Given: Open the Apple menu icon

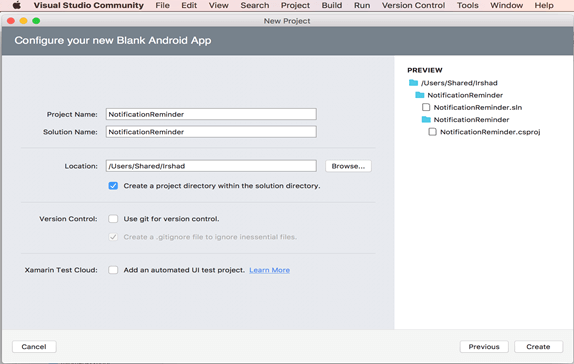Looking at the screenshot, I should pyautogui.click(x=16, y=5).
